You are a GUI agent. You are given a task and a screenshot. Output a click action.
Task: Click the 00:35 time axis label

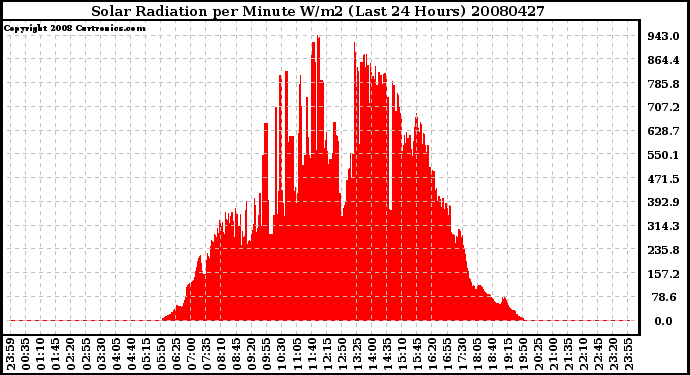coord(26,354)
